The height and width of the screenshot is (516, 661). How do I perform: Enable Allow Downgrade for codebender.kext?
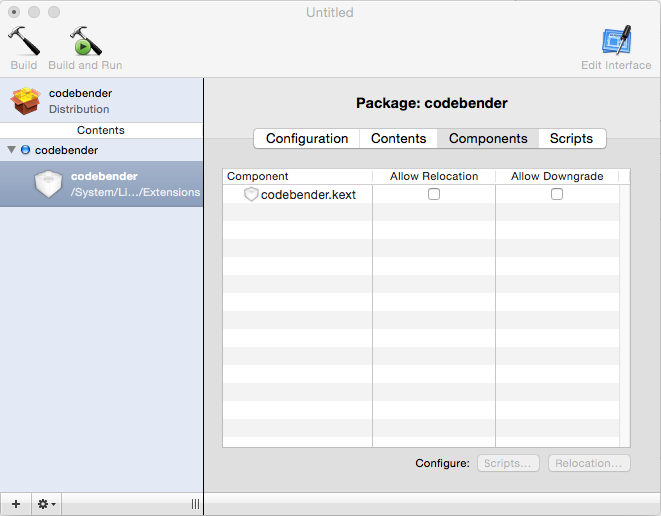(557, 194)
